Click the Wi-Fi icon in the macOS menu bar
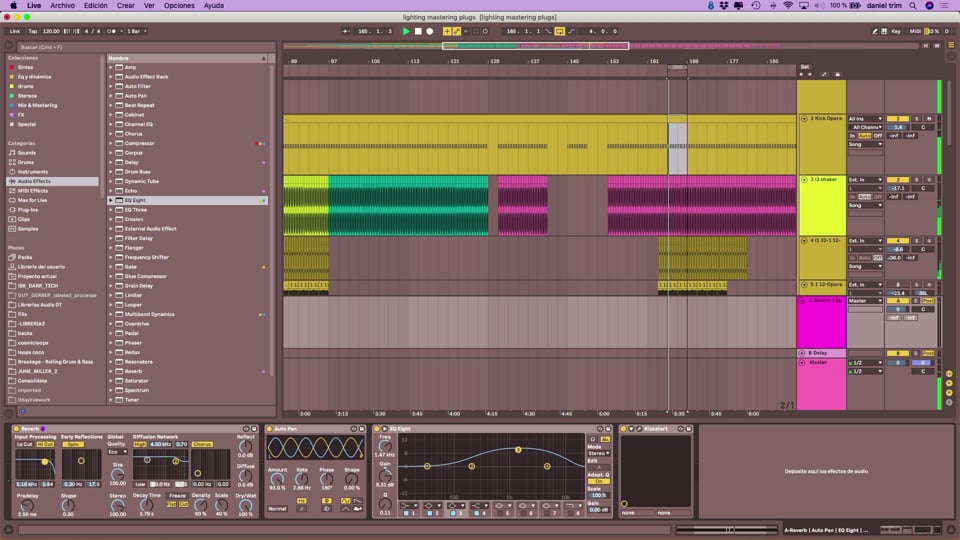 click(x=788, y=6)
